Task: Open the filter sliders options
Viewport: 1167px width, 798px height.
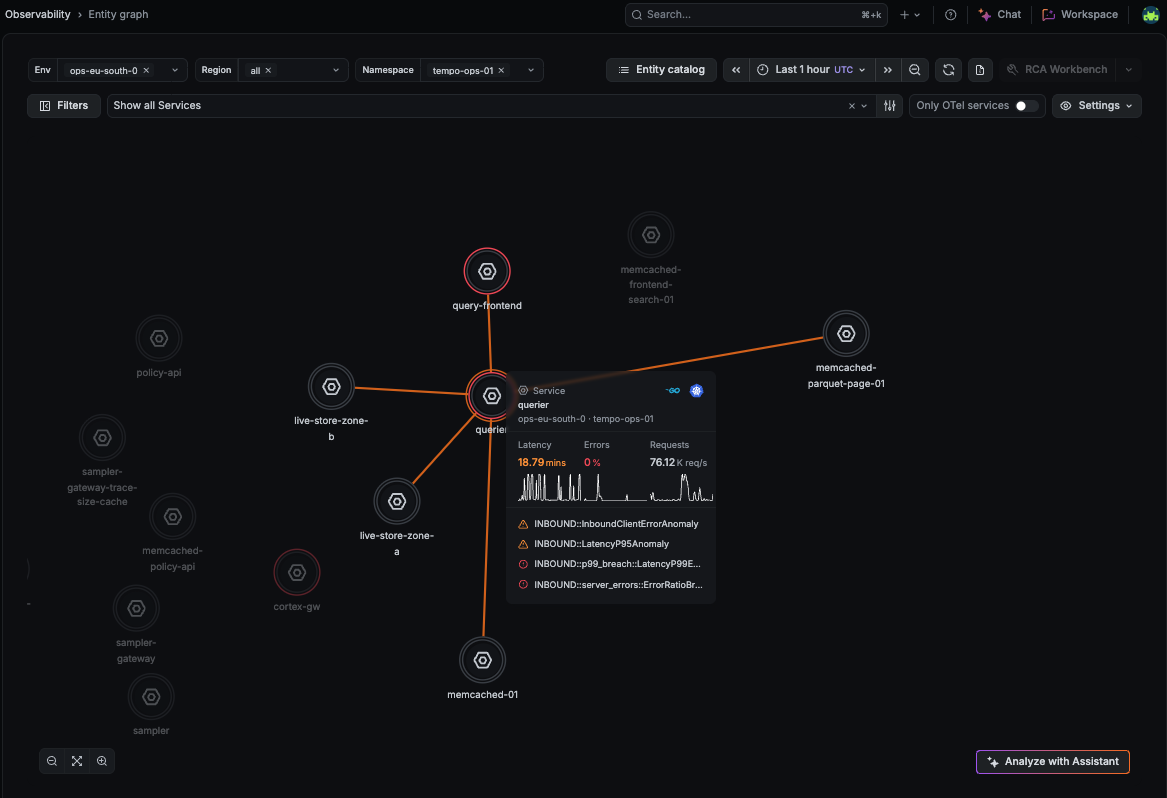Action: pos(889,106)
